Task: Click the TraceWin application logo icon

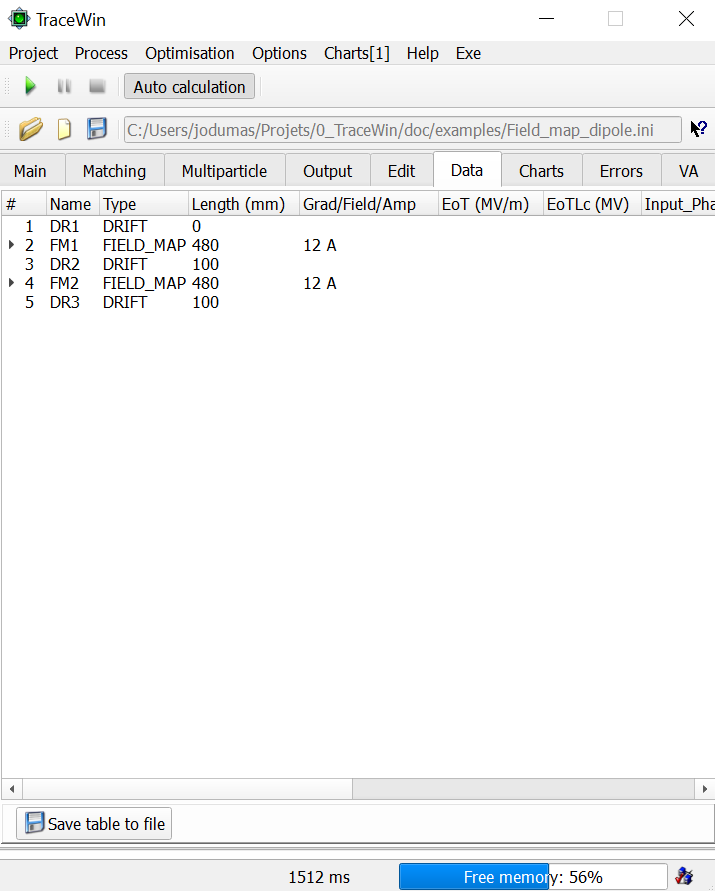Action: tap(19, 19)
